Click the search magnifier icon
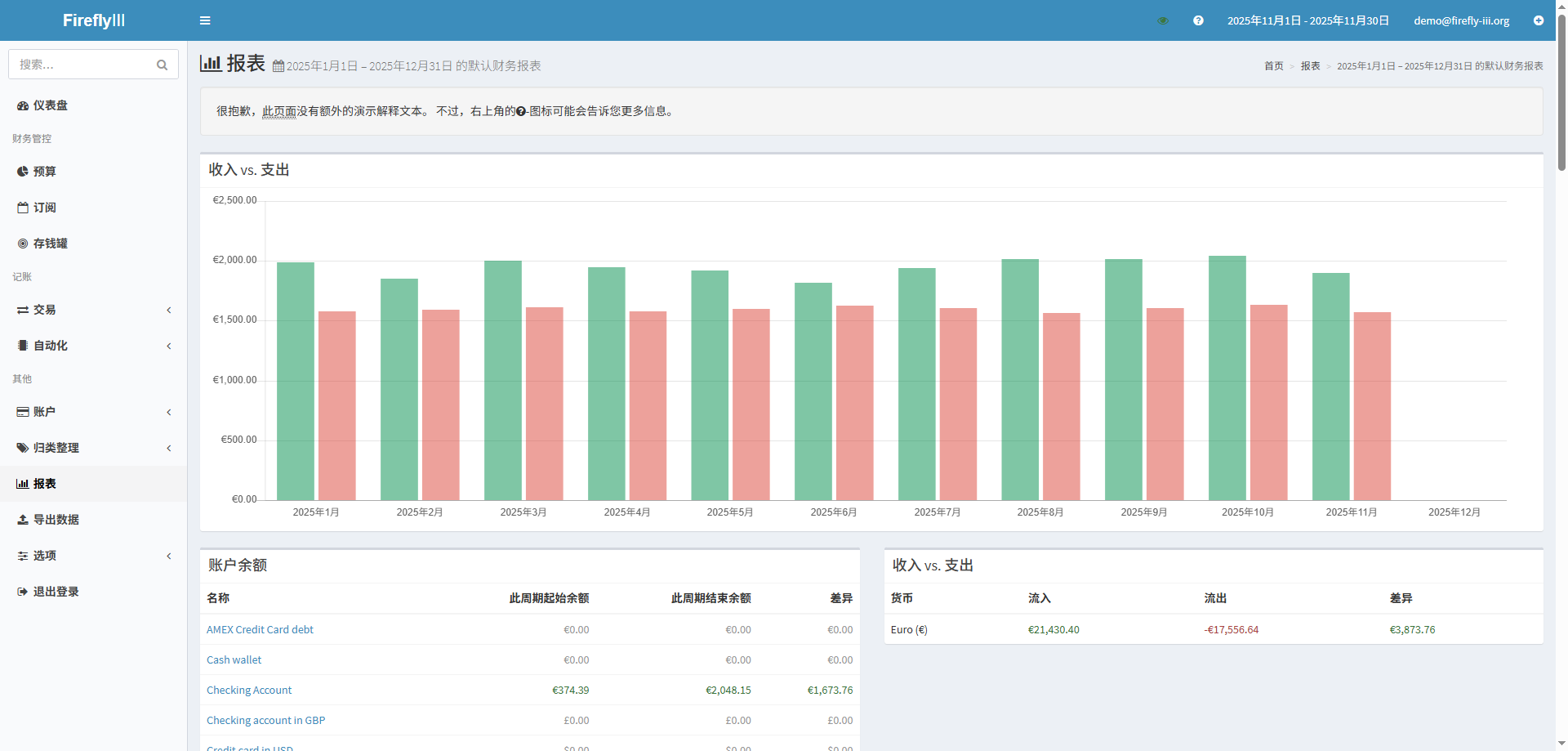The width and height of the screenshot is (1568, 751). (162, 65)
